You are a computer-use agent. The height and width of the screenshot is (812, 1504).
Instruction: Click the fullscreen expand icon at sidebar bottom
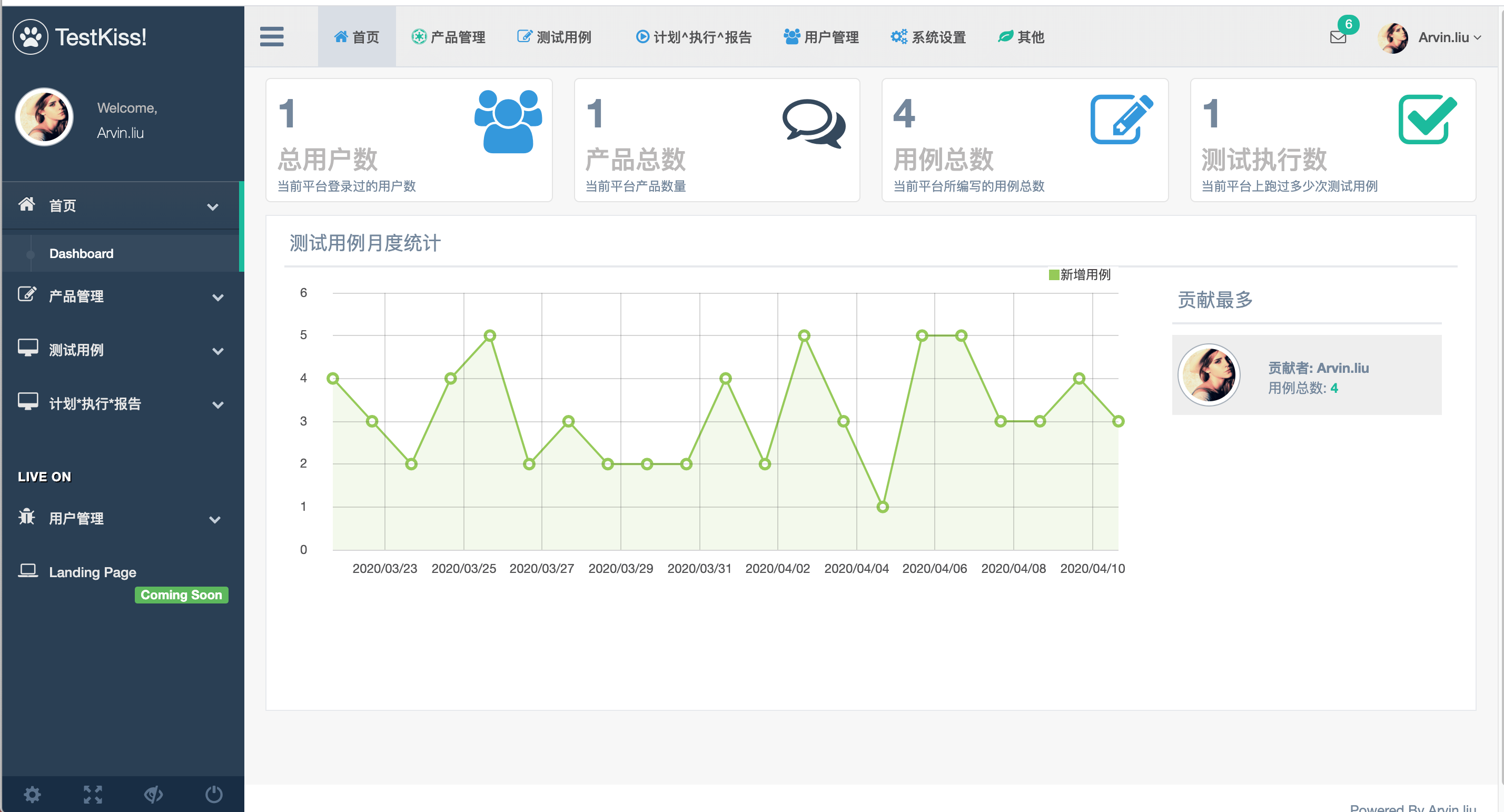click(93, 794)
